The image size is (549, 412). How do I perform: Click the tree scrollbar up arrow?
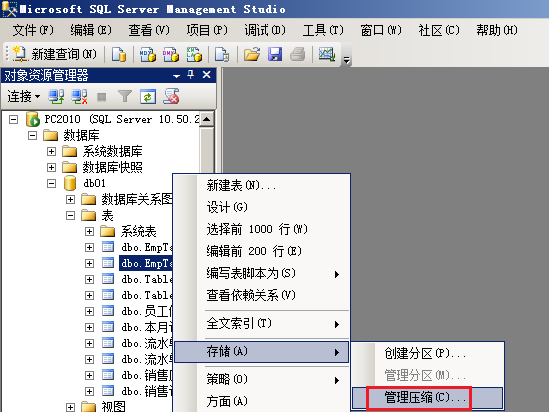tap(207, 119)
